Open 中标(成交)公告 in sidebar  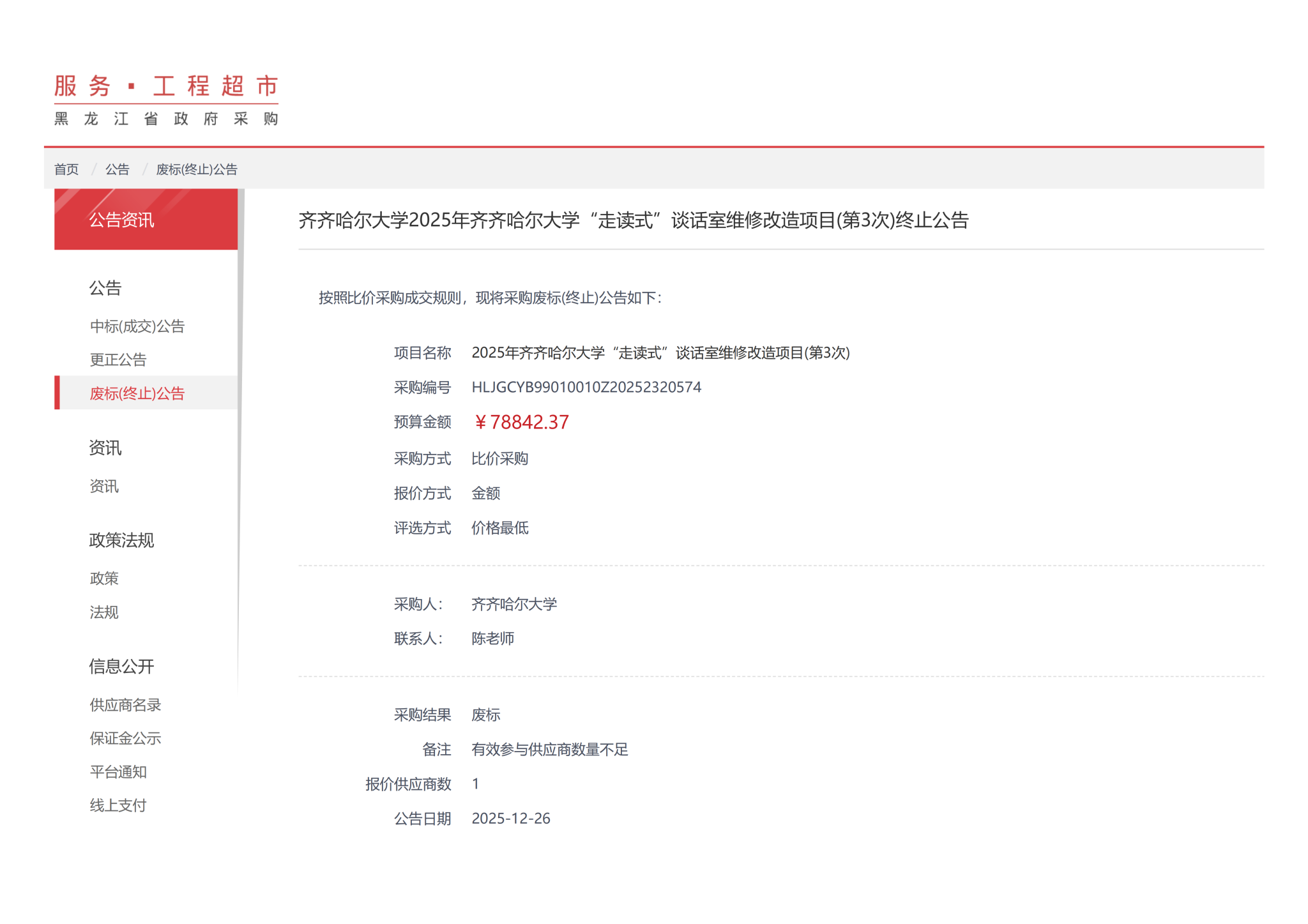(x=137, y=326)
